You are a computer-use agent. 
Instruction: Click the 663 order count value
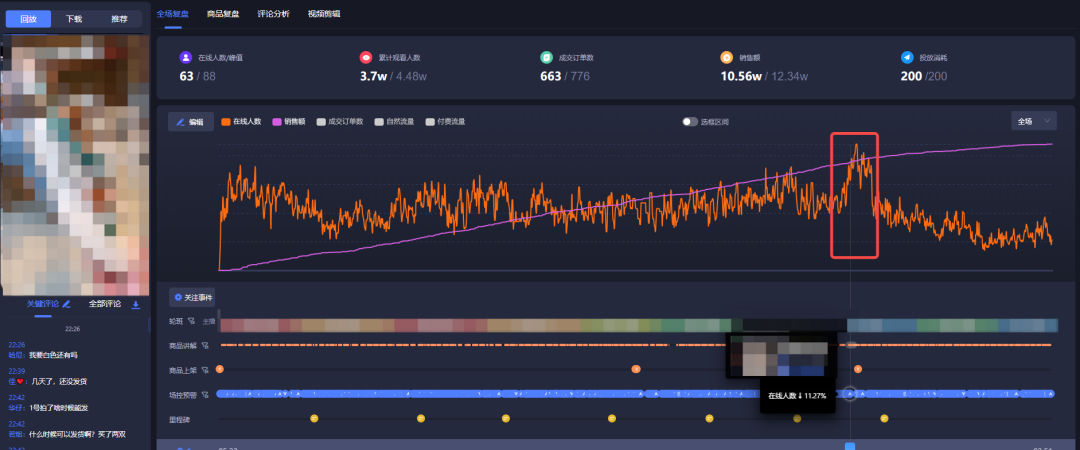[x=550, y=76]
